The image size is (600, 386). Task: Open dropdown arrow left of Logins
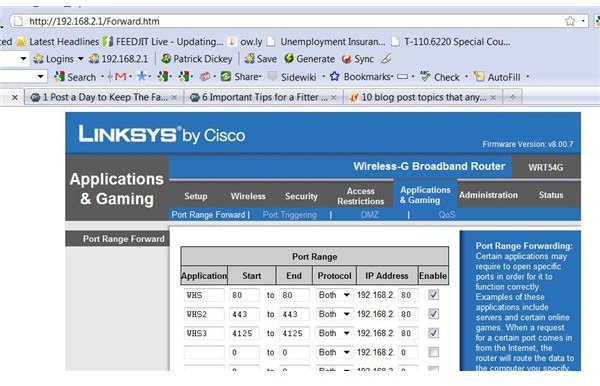tap(23, 59)
